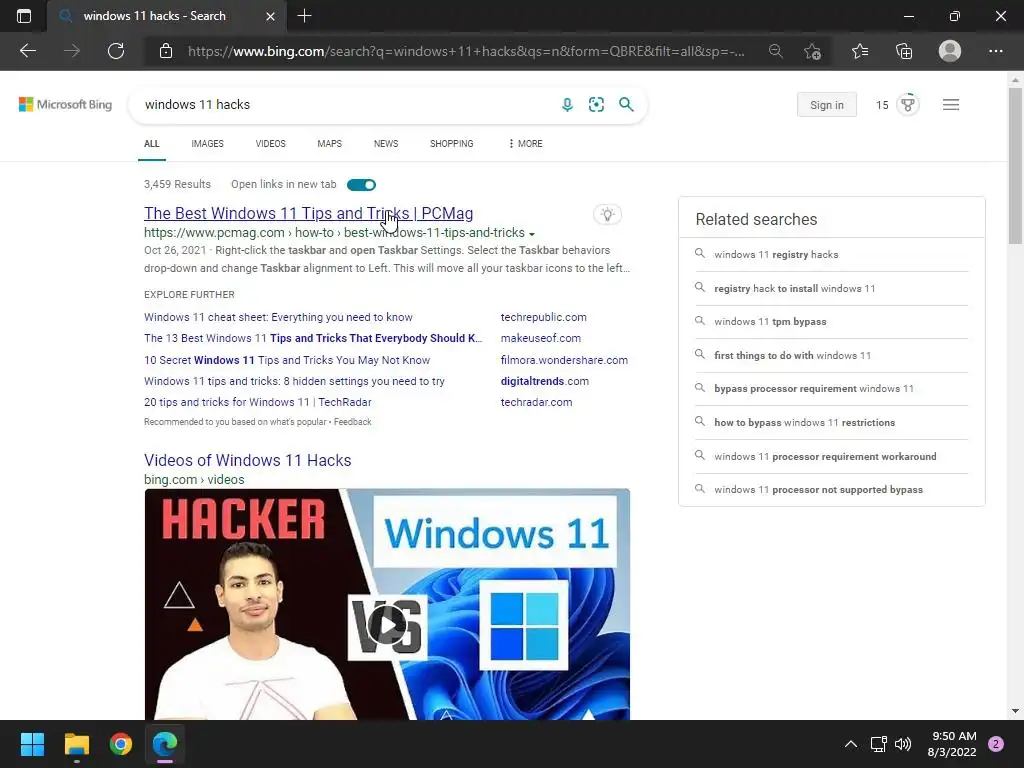Image resolution: width=1024 pixels, height=768 pixels.
Task: Click the browser address bar URL
Action: coord(466,51)
